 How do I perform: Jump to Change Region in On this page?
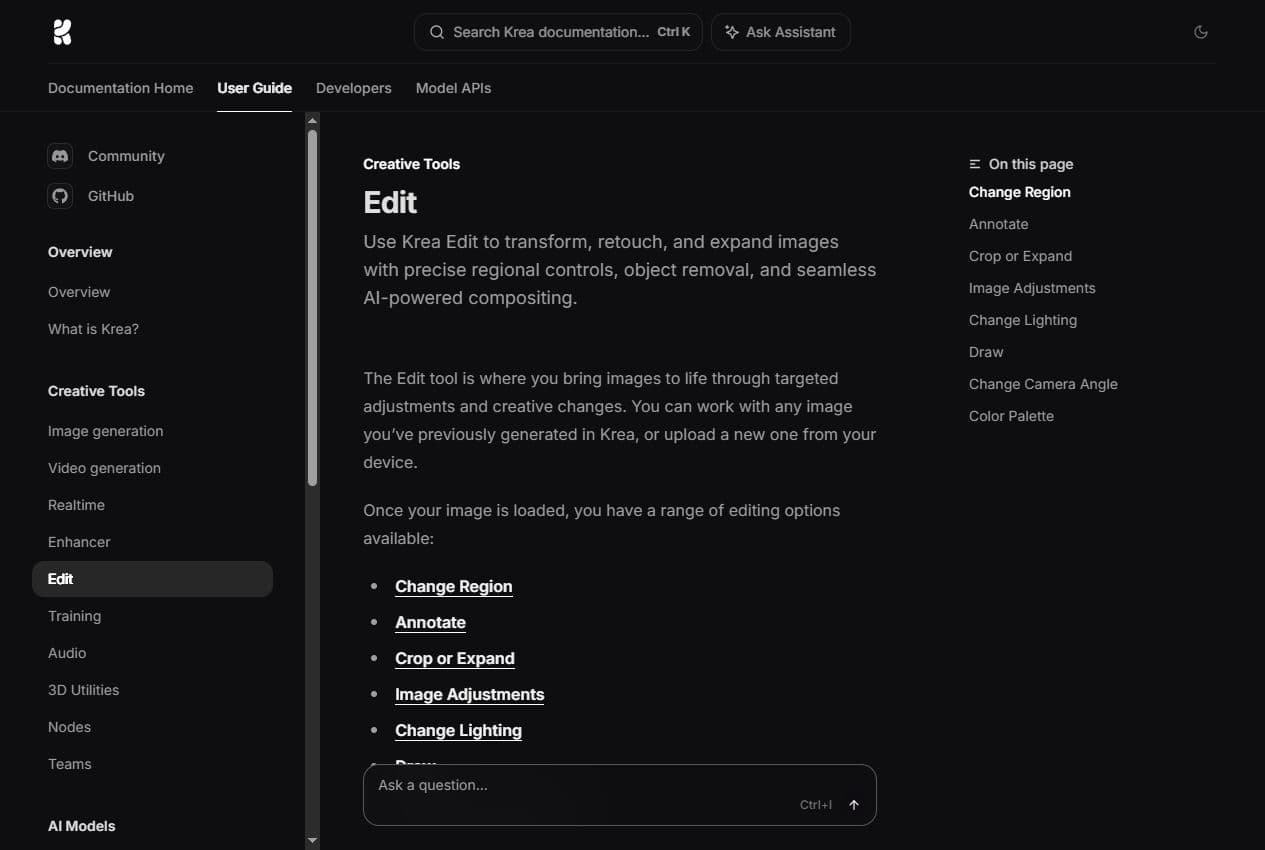[1020, 192]
